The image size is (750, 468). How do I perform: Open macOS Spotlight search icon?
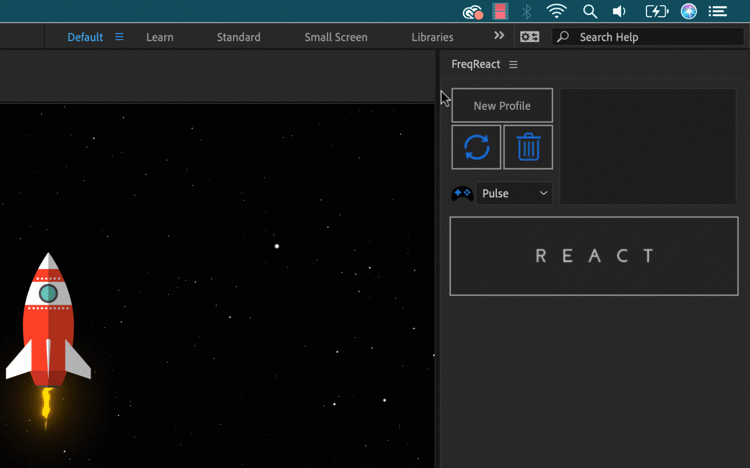(x=590, y=12)
